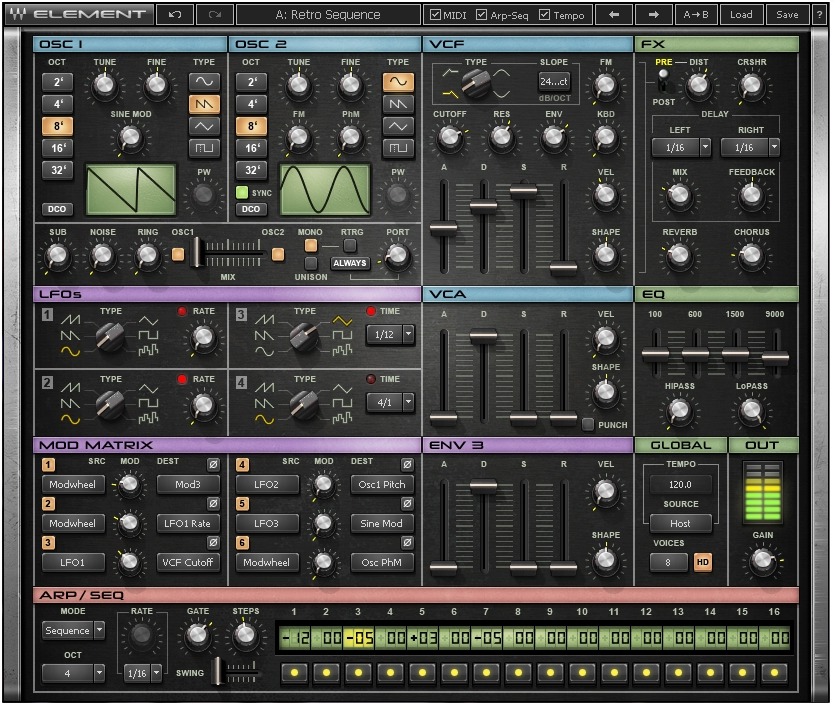The height and width of the screenshot is (707, 834).
Task: Select OSC 1 octave 16'
Action: point(57,148)
